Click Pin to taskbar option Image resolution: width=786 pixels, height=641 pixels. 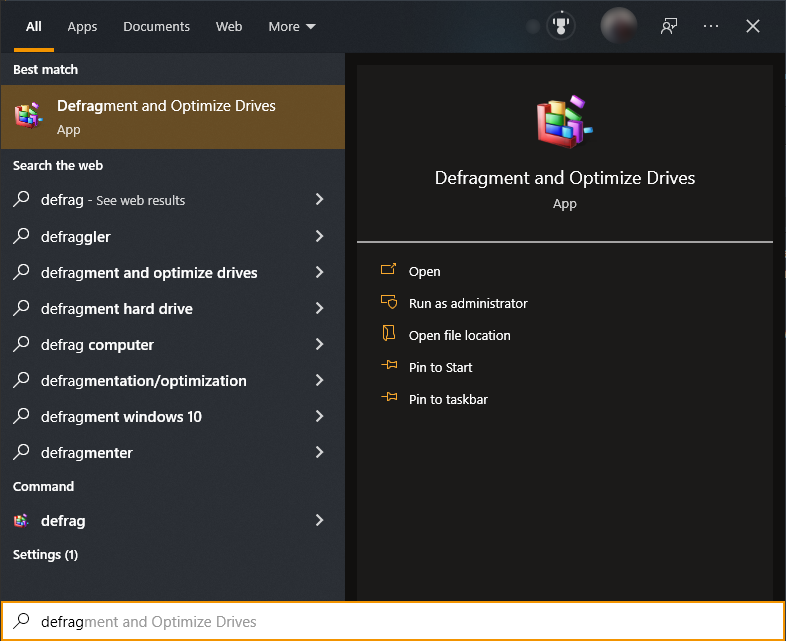[448, 399]
